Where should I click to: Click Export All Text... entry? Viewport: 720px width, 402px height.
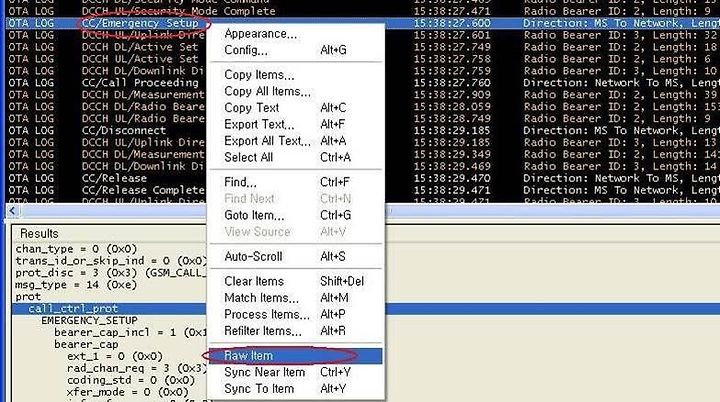tap(267, 141)
